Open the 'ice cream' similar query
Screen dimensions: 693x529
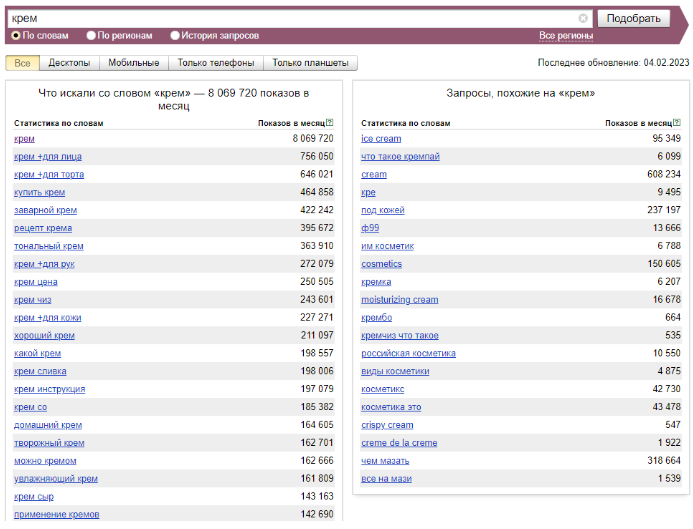tap(381, 139)
